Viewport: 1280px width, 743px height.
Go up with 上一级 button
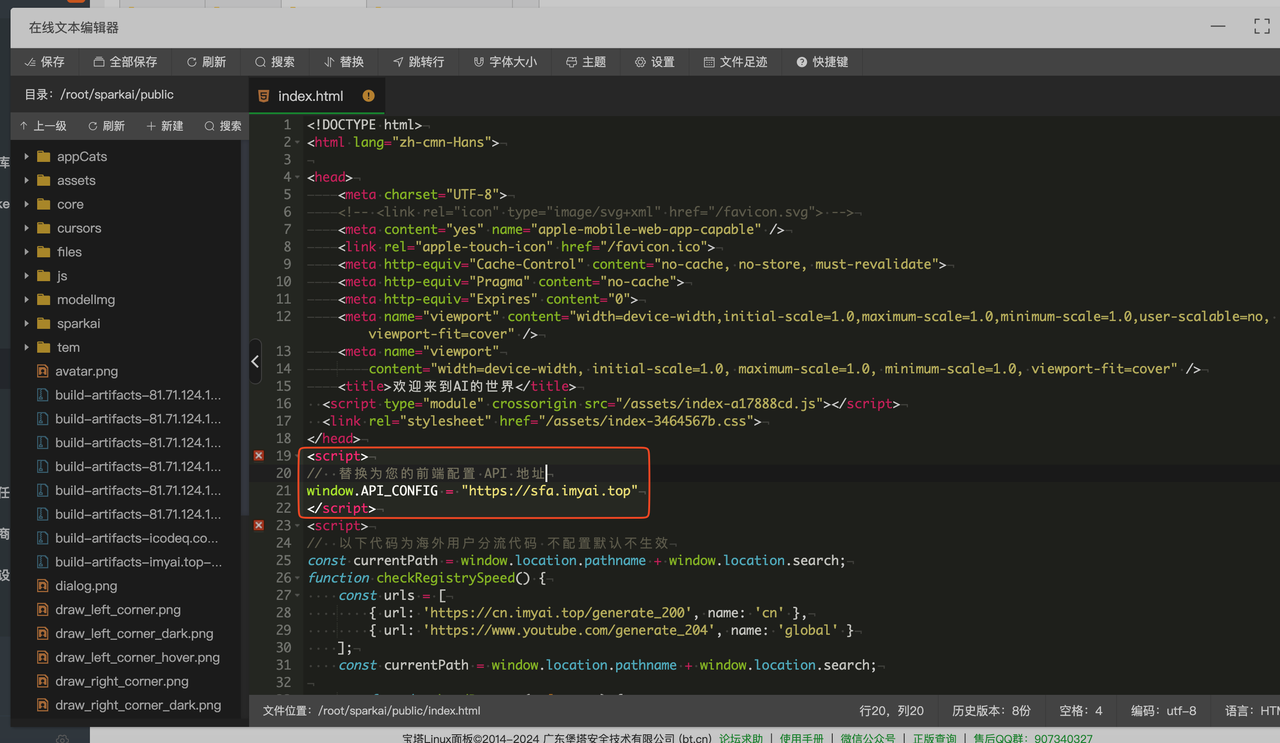43,126
